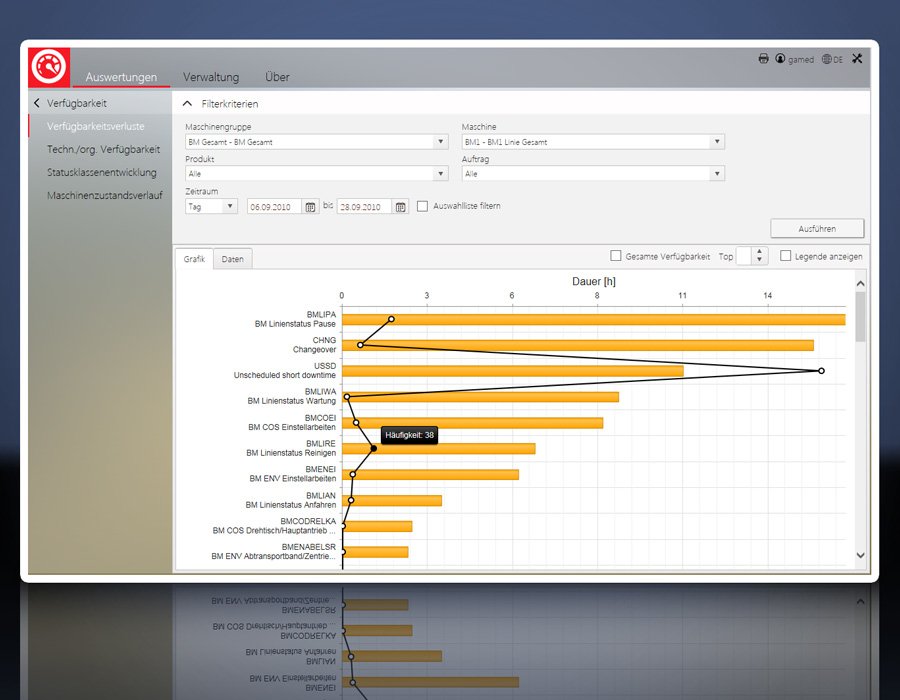Click the chart scrollbar up arrow
The width and height of the screenshot is (900, 700).
tap(860, 283)
